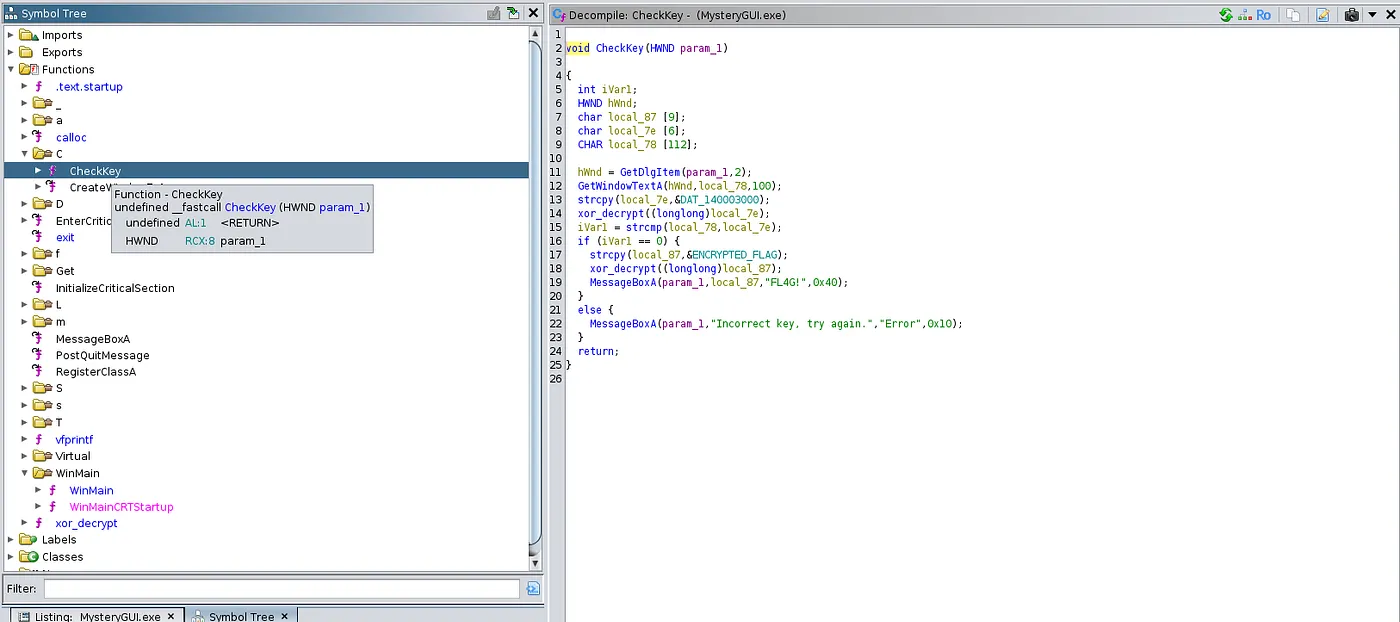
Task: Select WinMainCRTStartup function in the tree
Action: (x=121, y=507)
